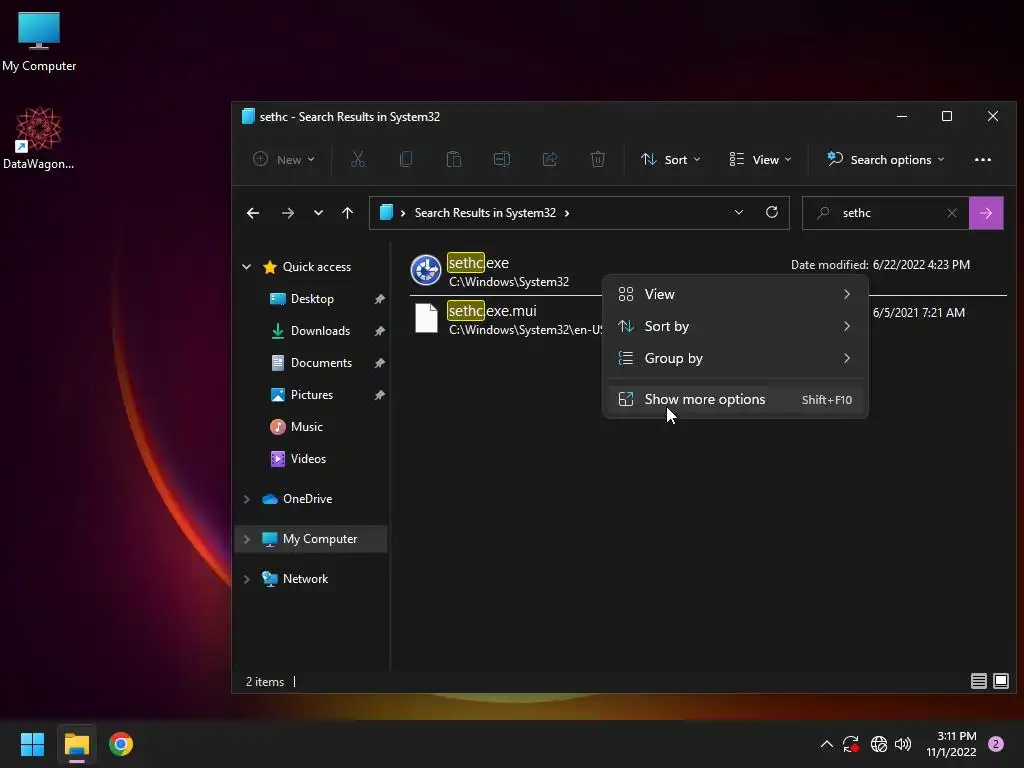Screen dimensions: 1024x768
Task: Go back with the left arrow
Action: point(253,213)
